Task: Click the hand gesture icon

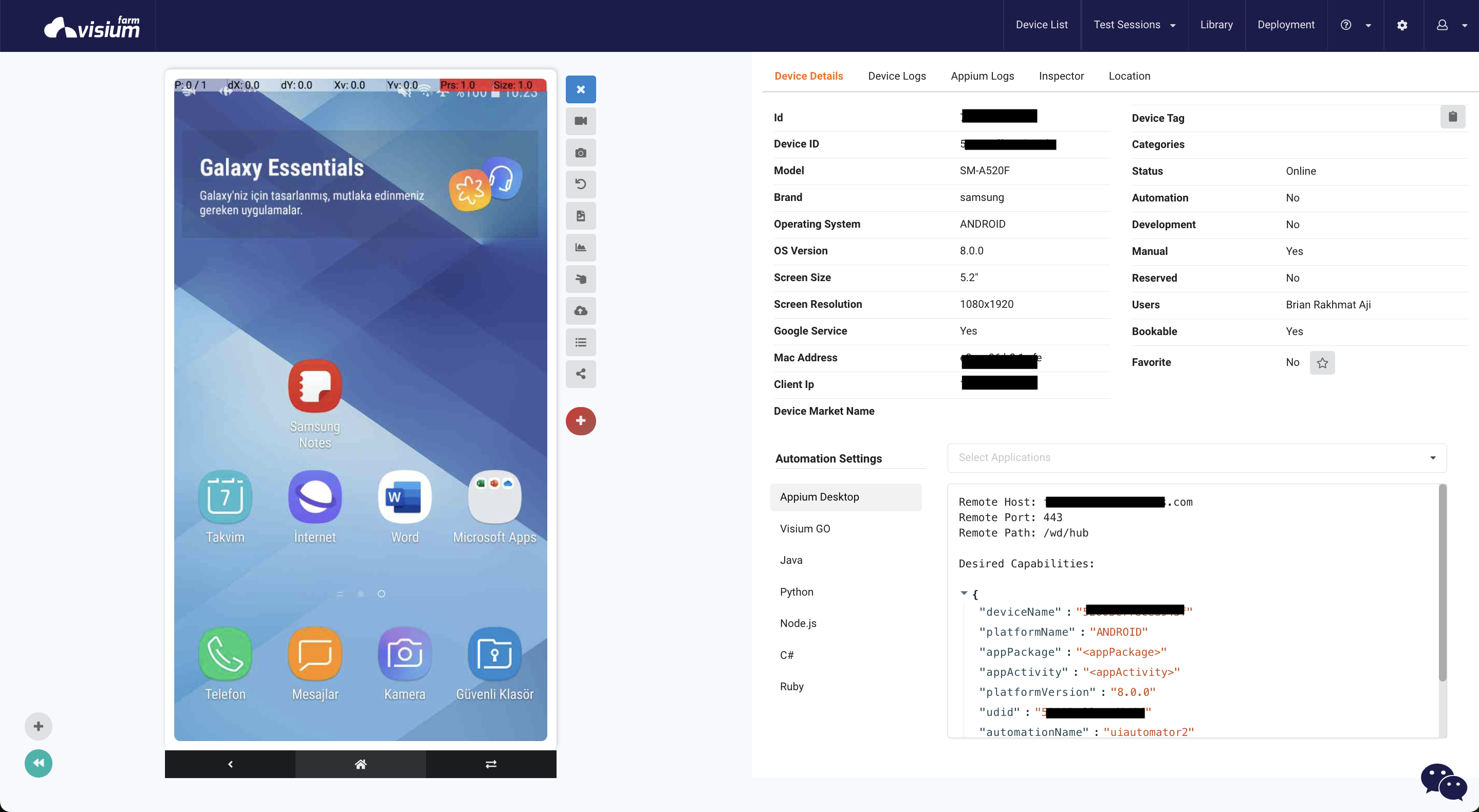Action: [x=581, y=279]
